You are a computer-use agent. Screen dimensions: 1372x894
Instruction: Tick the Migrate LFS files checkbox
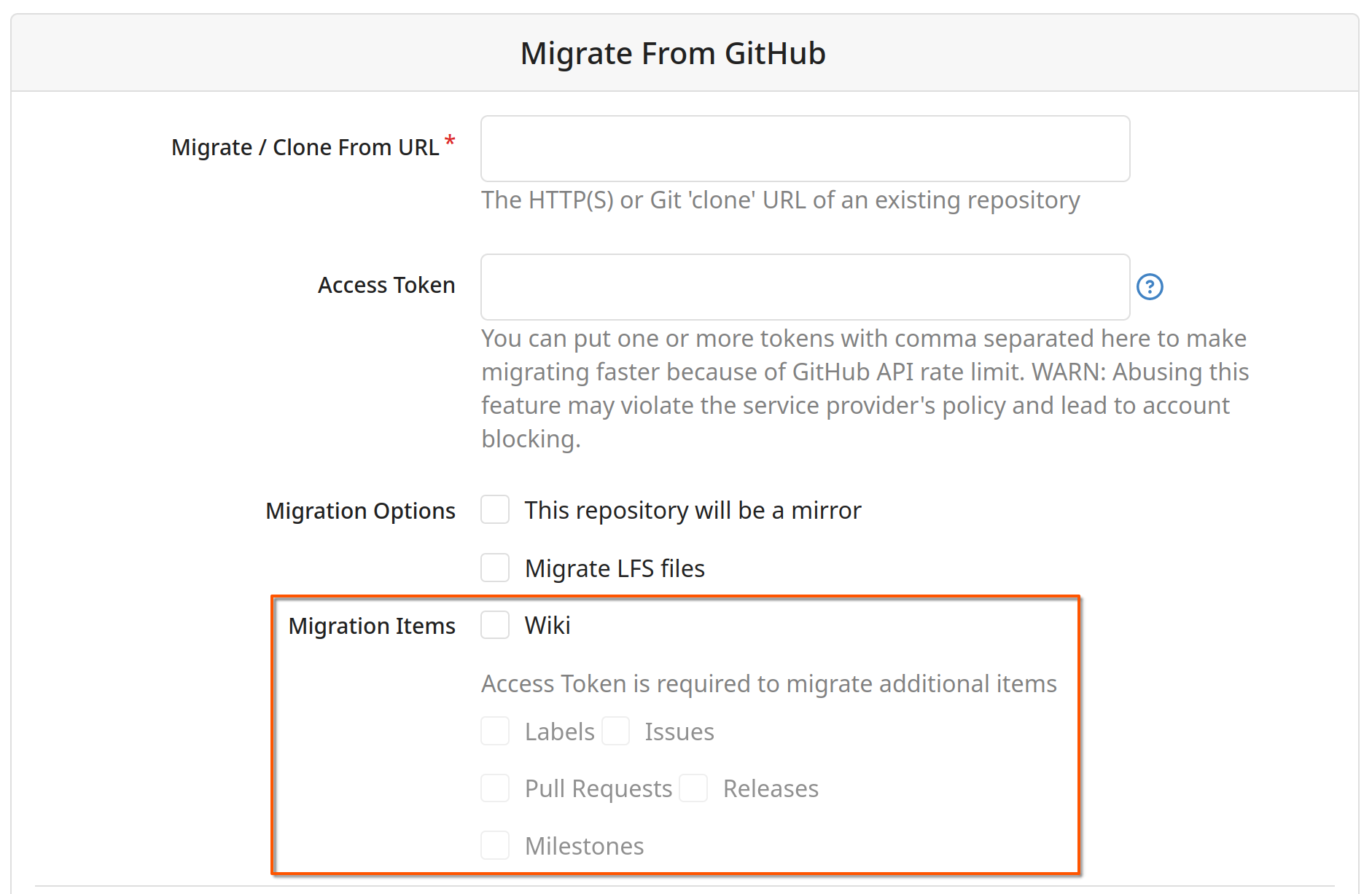(x=495, y=568)
